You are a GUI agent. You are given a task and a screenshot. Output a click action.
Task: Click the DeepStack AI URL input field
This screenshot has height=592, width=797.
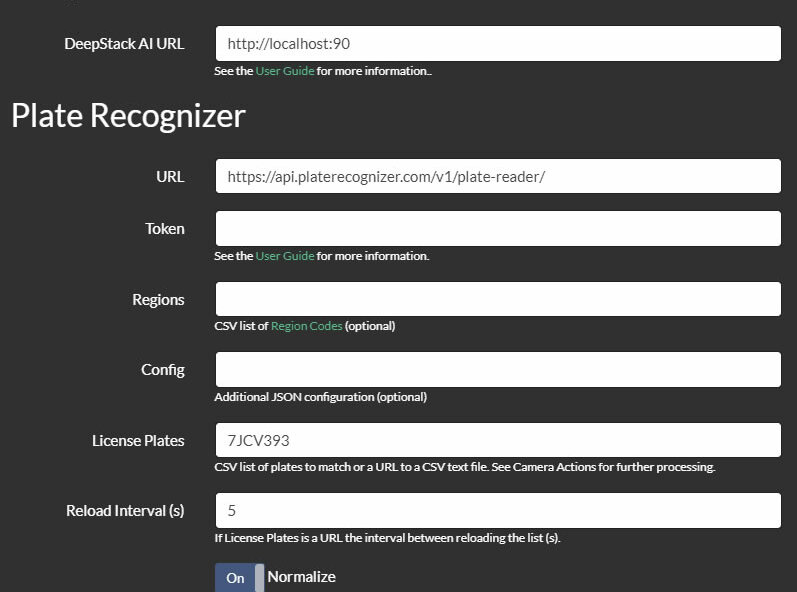click(x=498, y=44)
